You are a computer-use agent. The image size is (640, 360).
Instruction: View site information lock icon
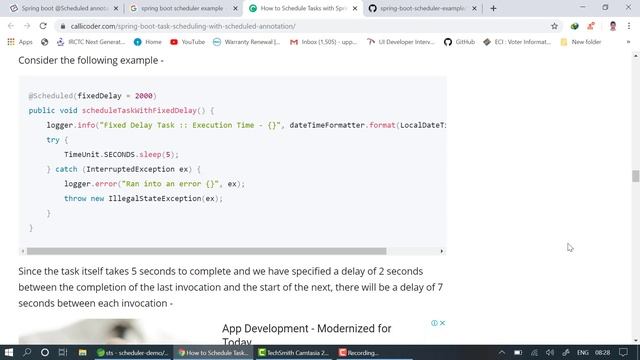pyautogui.click(x=62, y=26)
